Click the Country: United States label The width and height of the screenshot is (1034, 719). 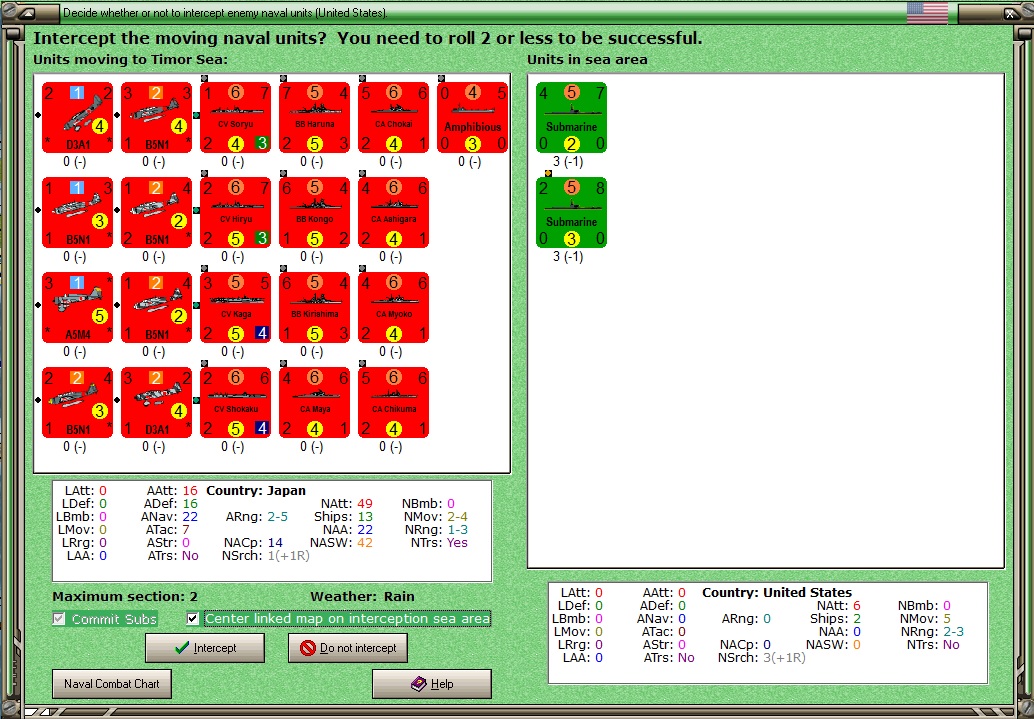[777, 592]
